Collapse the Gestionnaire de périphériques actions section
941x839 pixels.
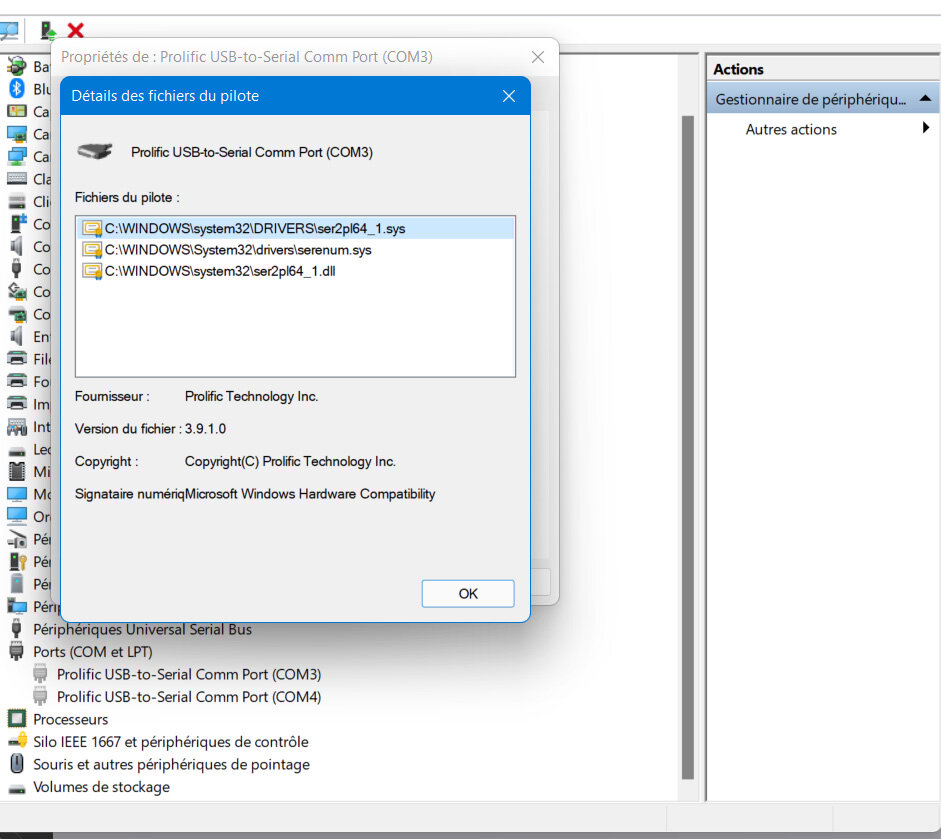(x=925, y=98)
